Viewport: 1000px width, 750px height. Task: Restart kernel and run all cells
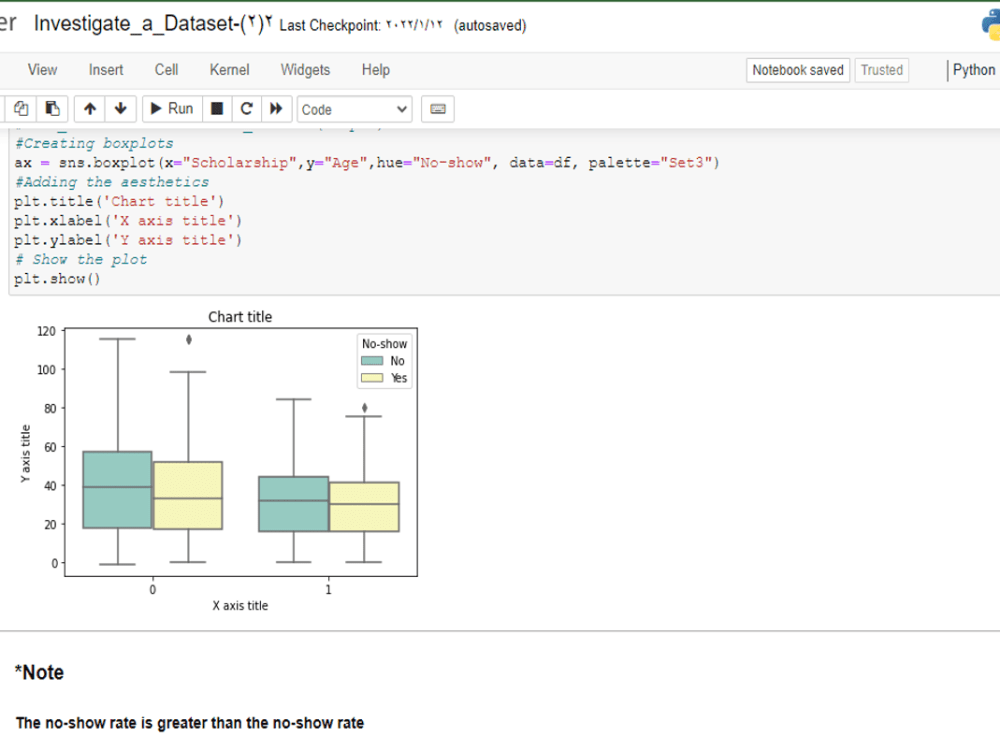click(x=276, y=108)
